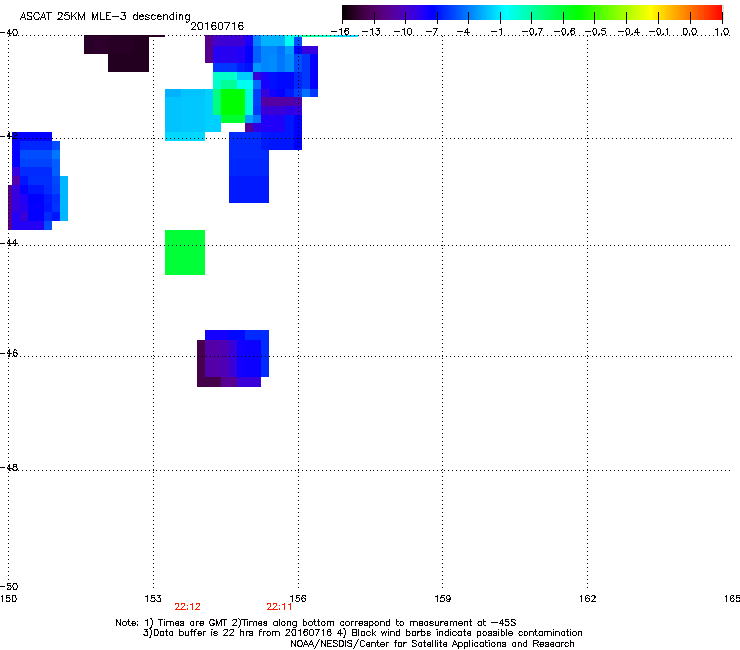Click the colorbar tick label -4

point(465,32)
